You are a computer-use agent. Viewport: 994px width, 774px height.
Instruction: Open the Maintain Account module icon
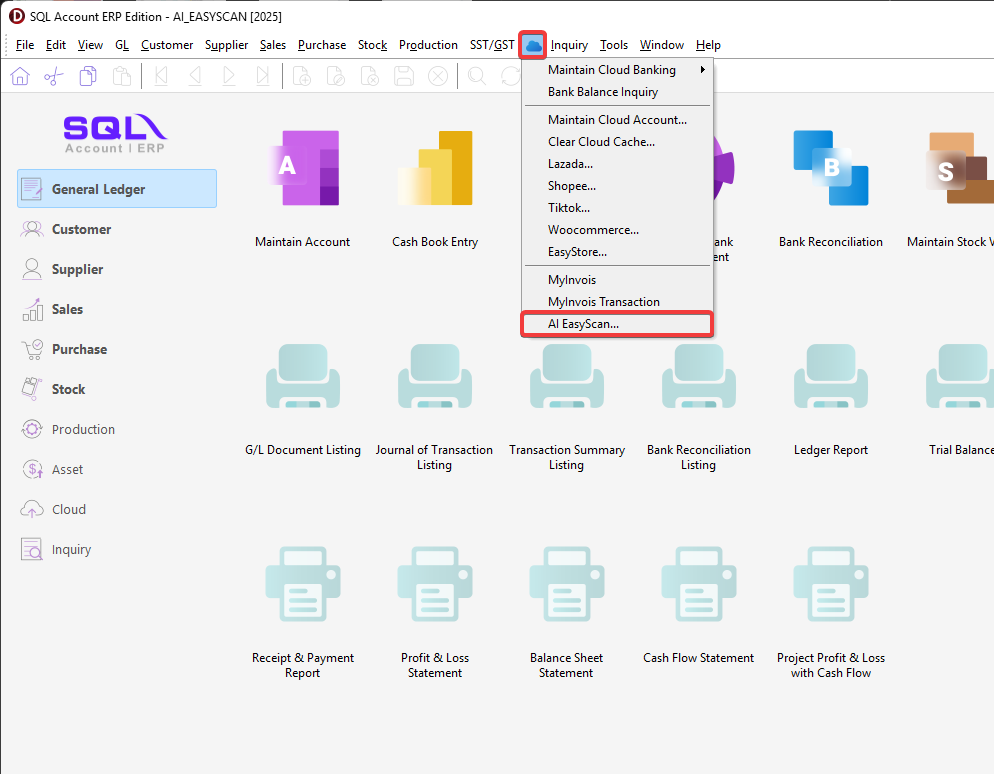[302, 170]
